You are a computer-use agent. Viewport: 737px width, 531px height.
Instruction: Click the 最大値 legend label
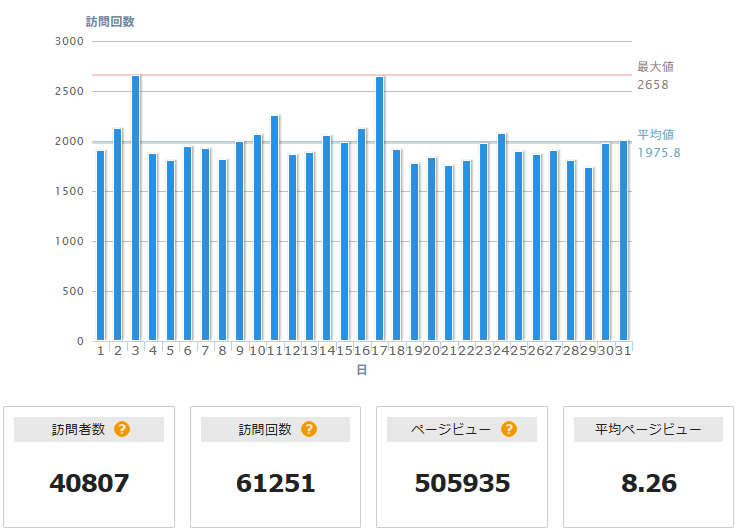(x=656, y=67)
